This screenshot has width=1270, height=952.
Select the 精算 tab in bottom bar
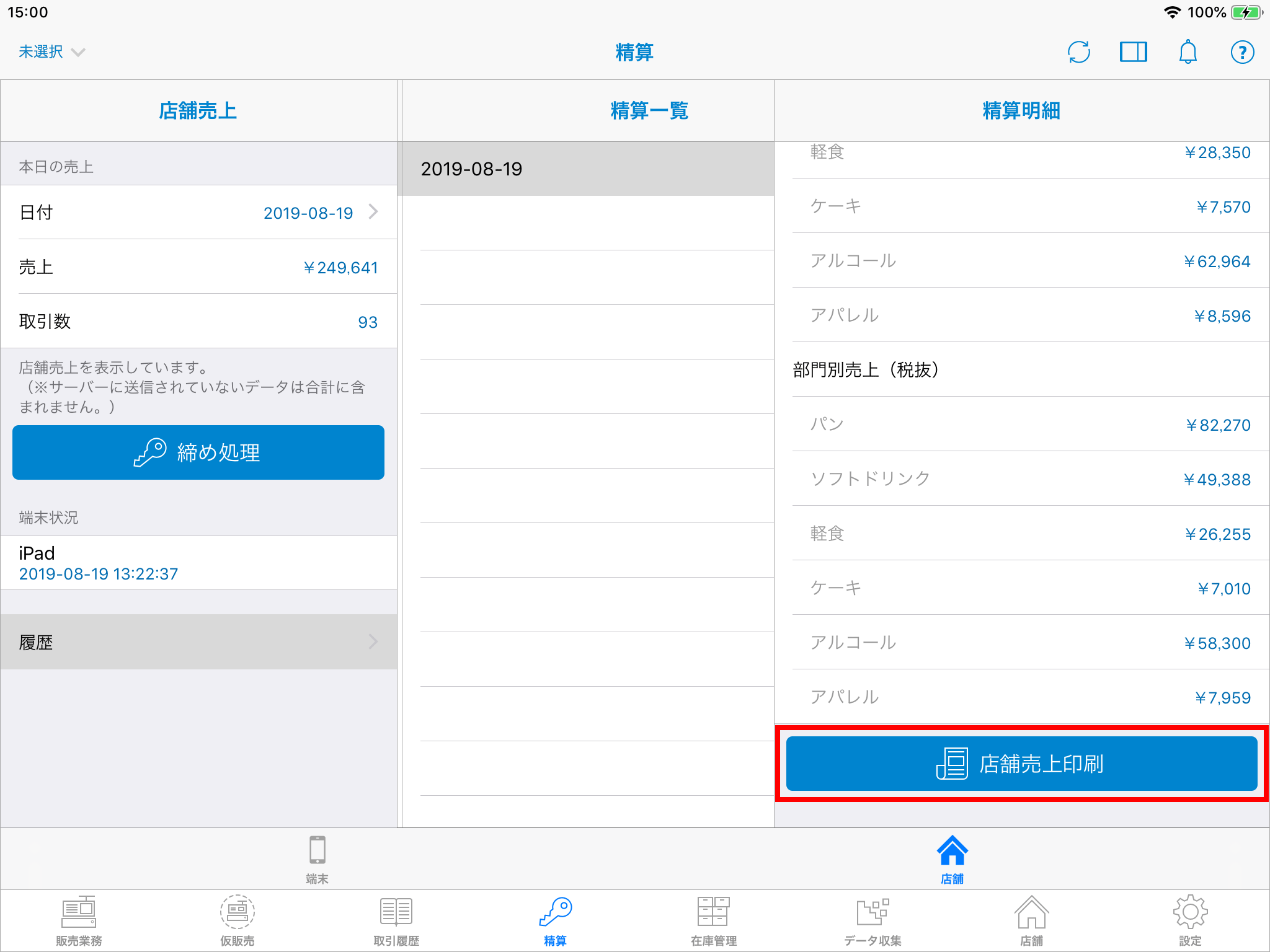(x=555, y=920)
